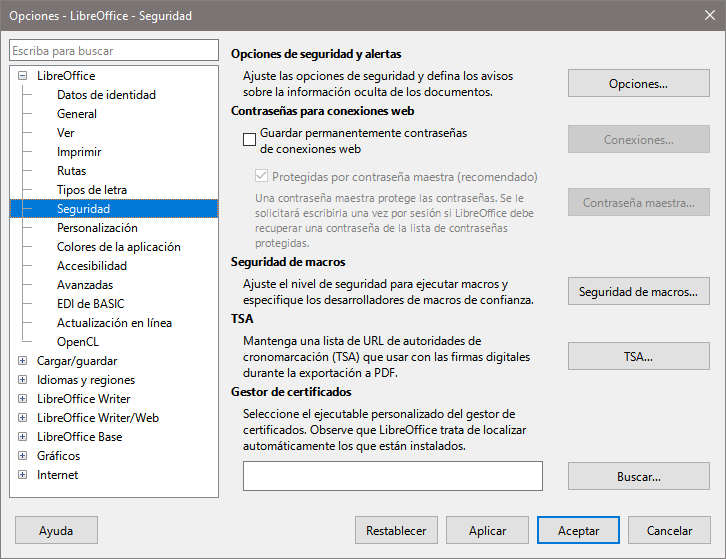Open Accesibilidad options
The height and width of the screenshot is (559, 726).
[92, 266]
